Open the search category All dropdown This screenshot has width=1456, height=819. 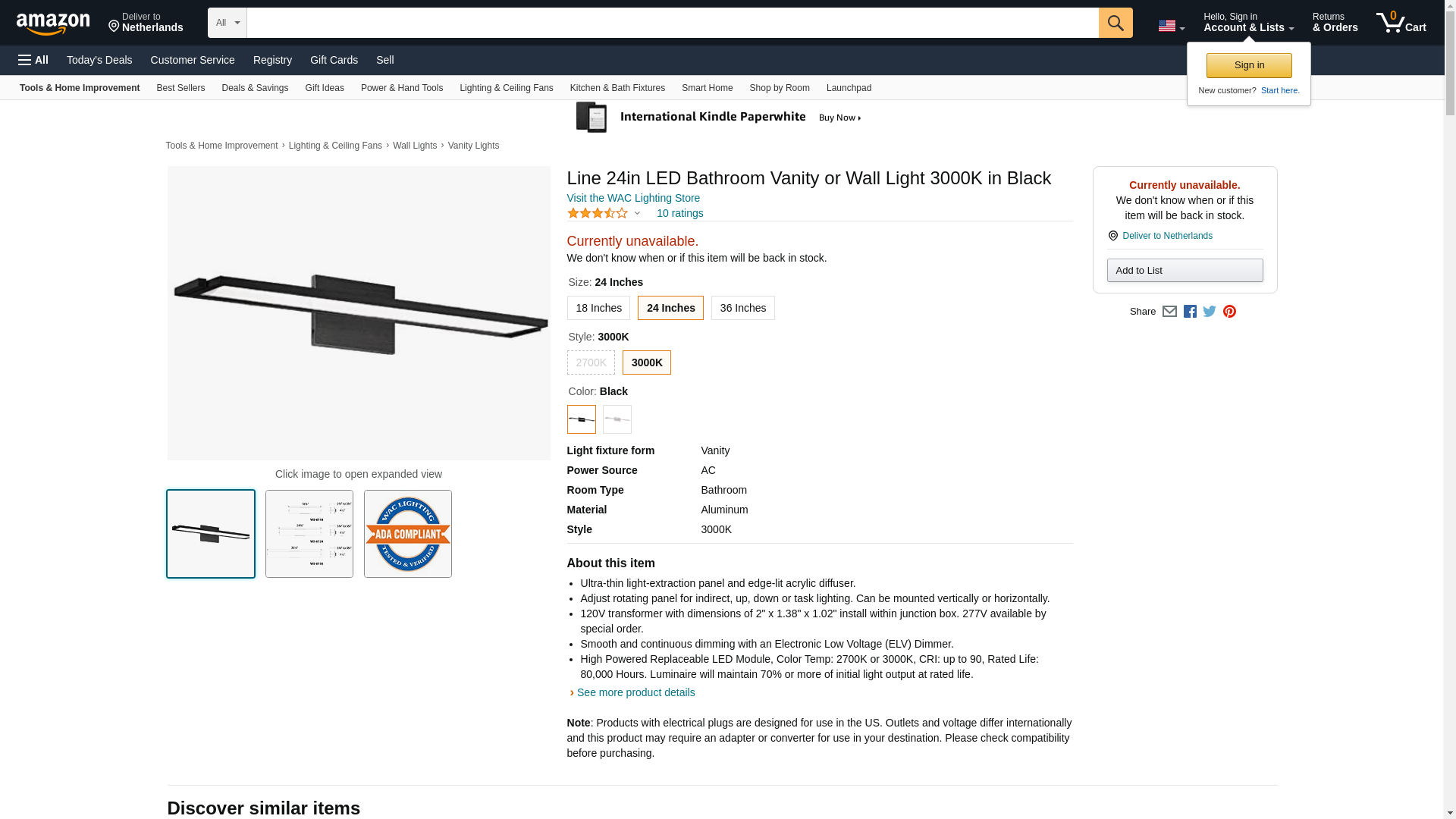[227, 23]
